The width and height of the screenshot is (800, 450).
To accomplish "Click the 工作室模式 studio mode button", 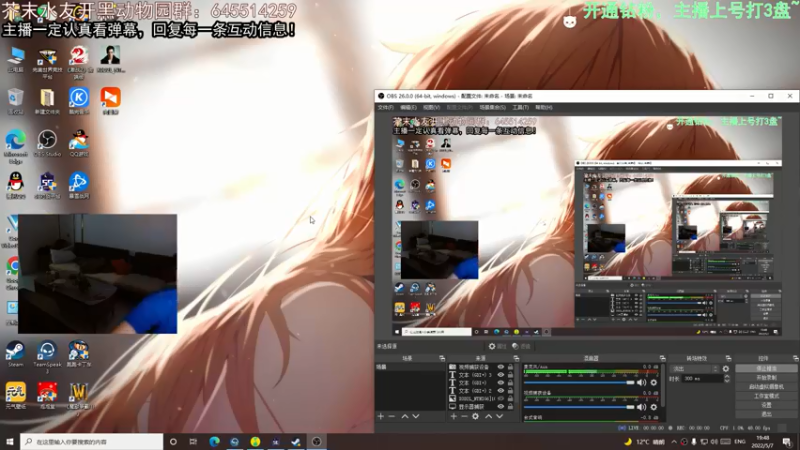I will [766, 396].
